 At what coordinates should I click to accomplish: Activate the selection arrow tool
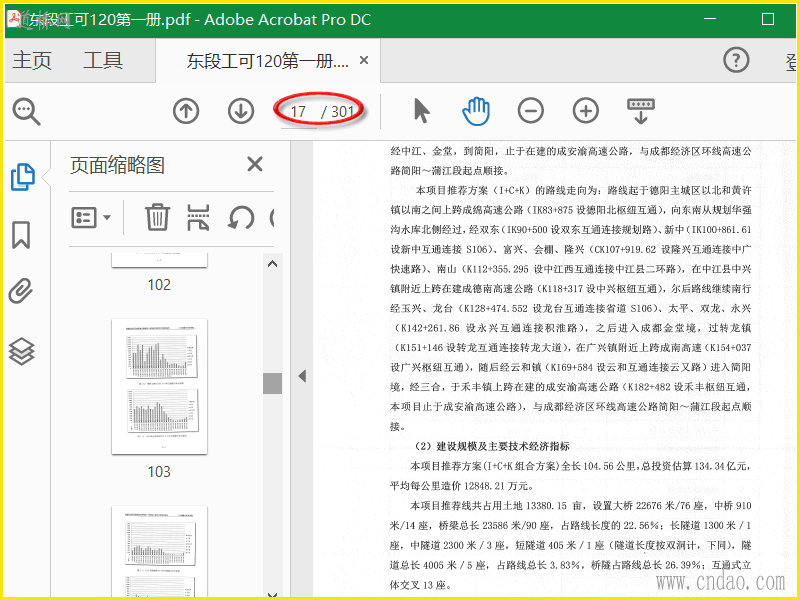(421, 111)
